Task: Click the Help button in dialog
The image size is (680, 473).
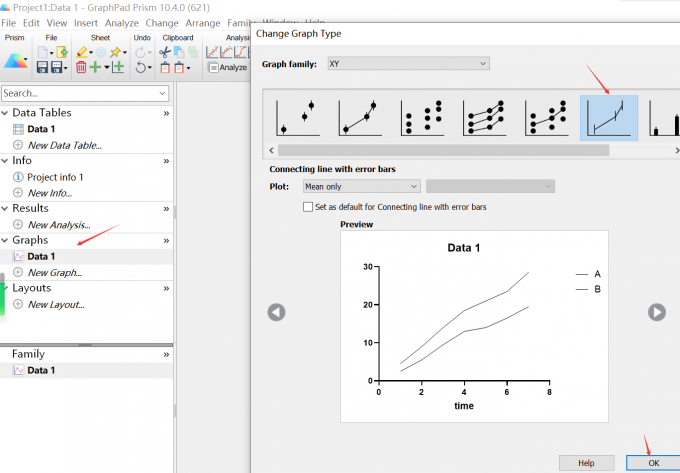Action: pos(586,463)
